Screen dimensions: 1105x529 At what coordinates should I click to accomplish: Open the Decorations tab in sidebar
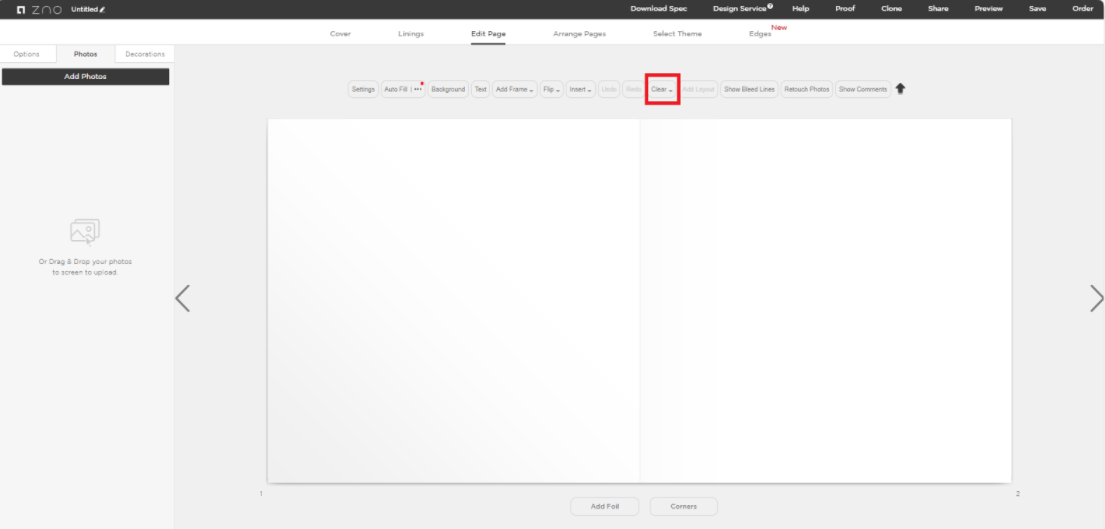point(145,54)
